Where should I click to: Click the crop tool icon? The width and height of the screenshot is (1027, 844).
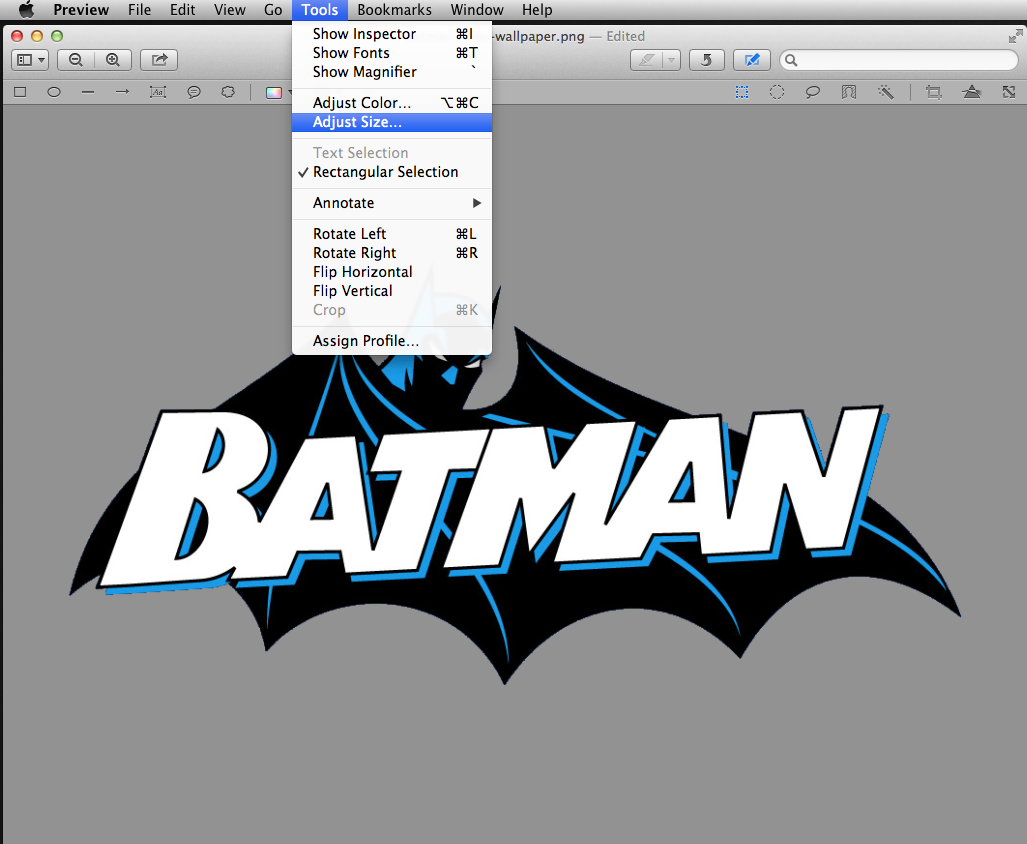pyautogui.click(x=934, y=92)
